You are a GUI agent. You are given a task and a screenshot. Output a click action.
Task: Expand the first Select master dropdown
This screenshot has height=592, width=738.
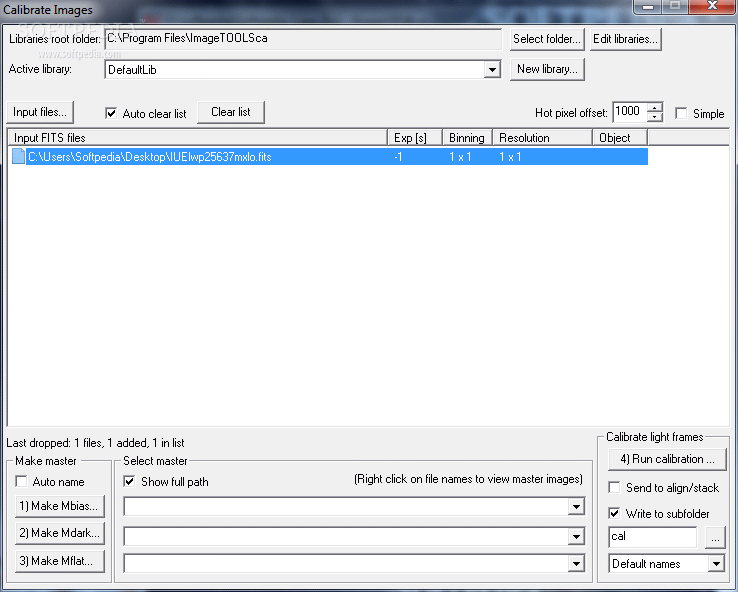(x=576, y=507)
